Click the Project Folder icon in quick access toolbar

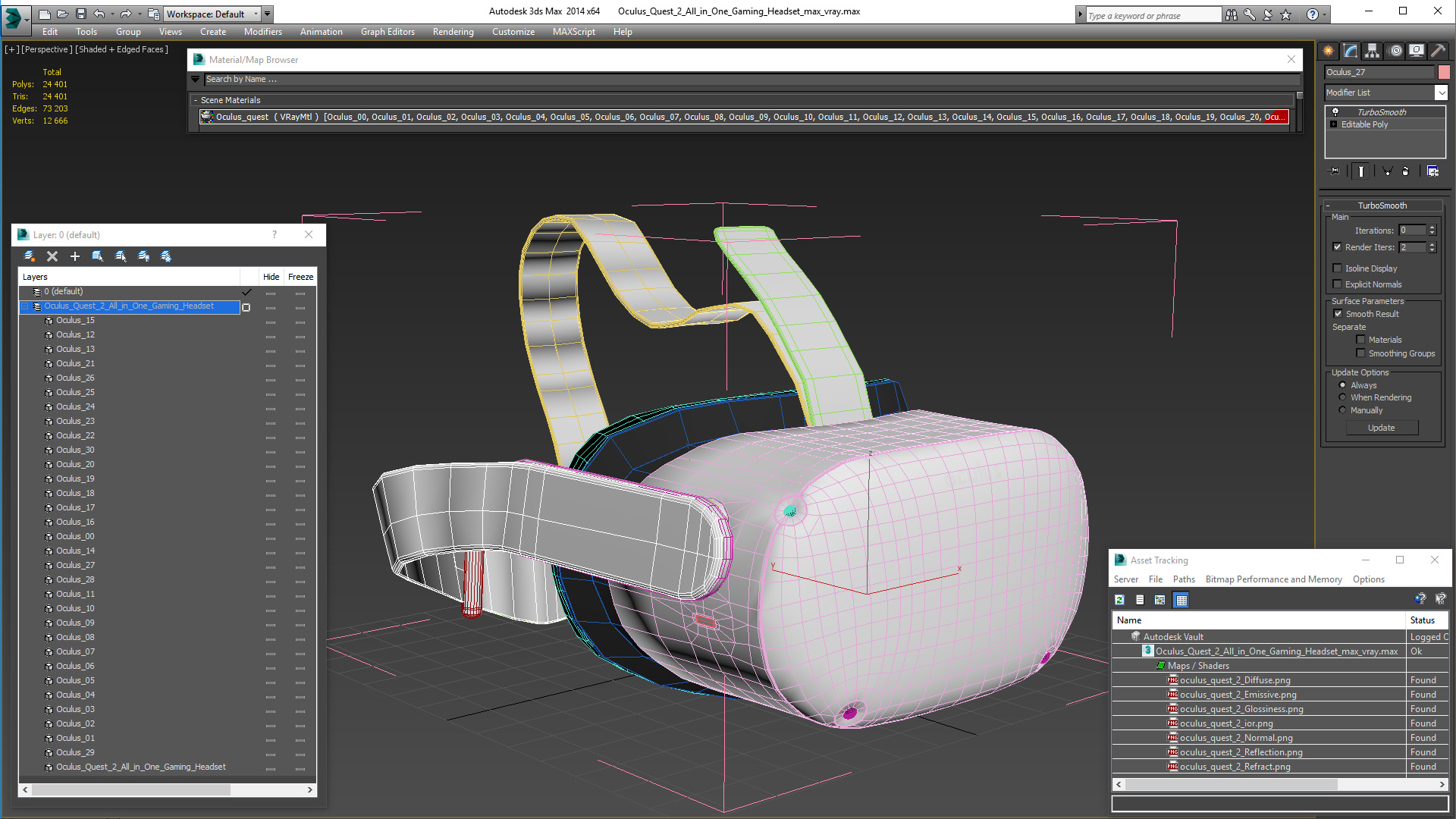point(154,14)
